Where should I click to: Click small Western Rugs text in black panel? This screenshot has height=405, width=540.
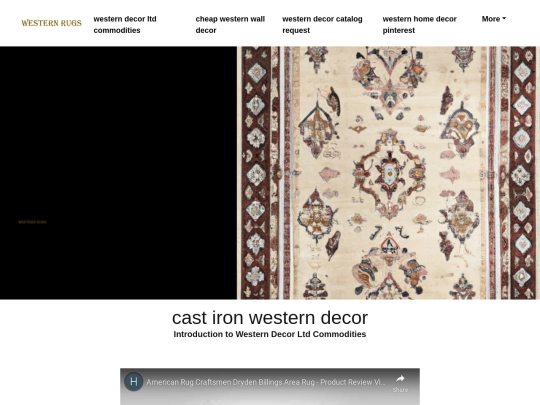[x=32, y=222]
